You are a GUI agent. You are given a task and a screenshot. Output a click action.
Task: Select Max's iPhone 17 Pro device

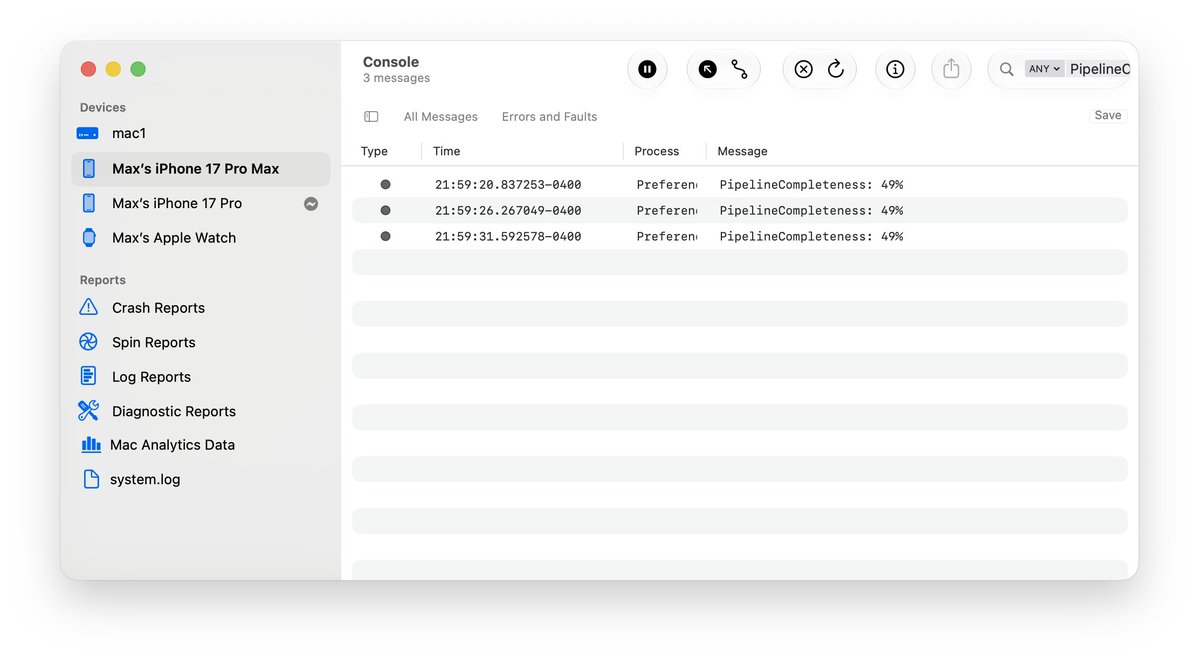click(200, 203)
